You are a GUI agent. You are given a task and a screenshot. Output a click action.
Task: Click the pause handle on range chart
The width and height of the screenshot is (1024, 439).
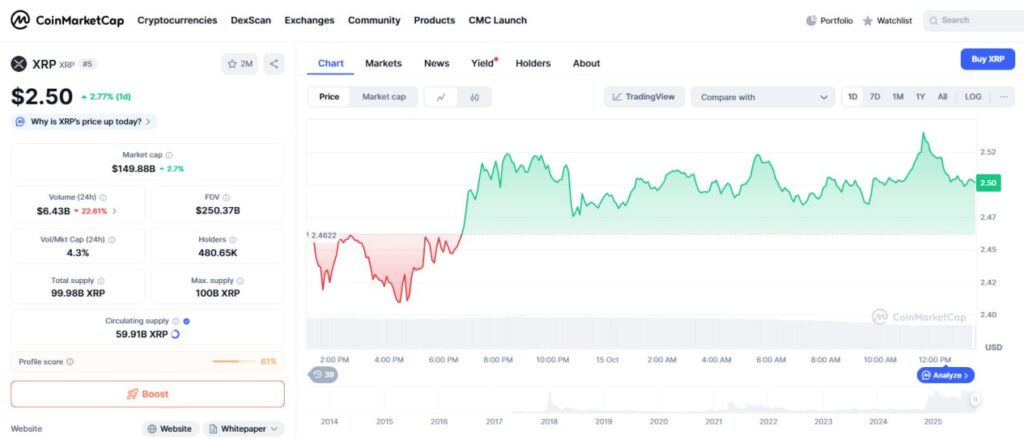(976, 399)
